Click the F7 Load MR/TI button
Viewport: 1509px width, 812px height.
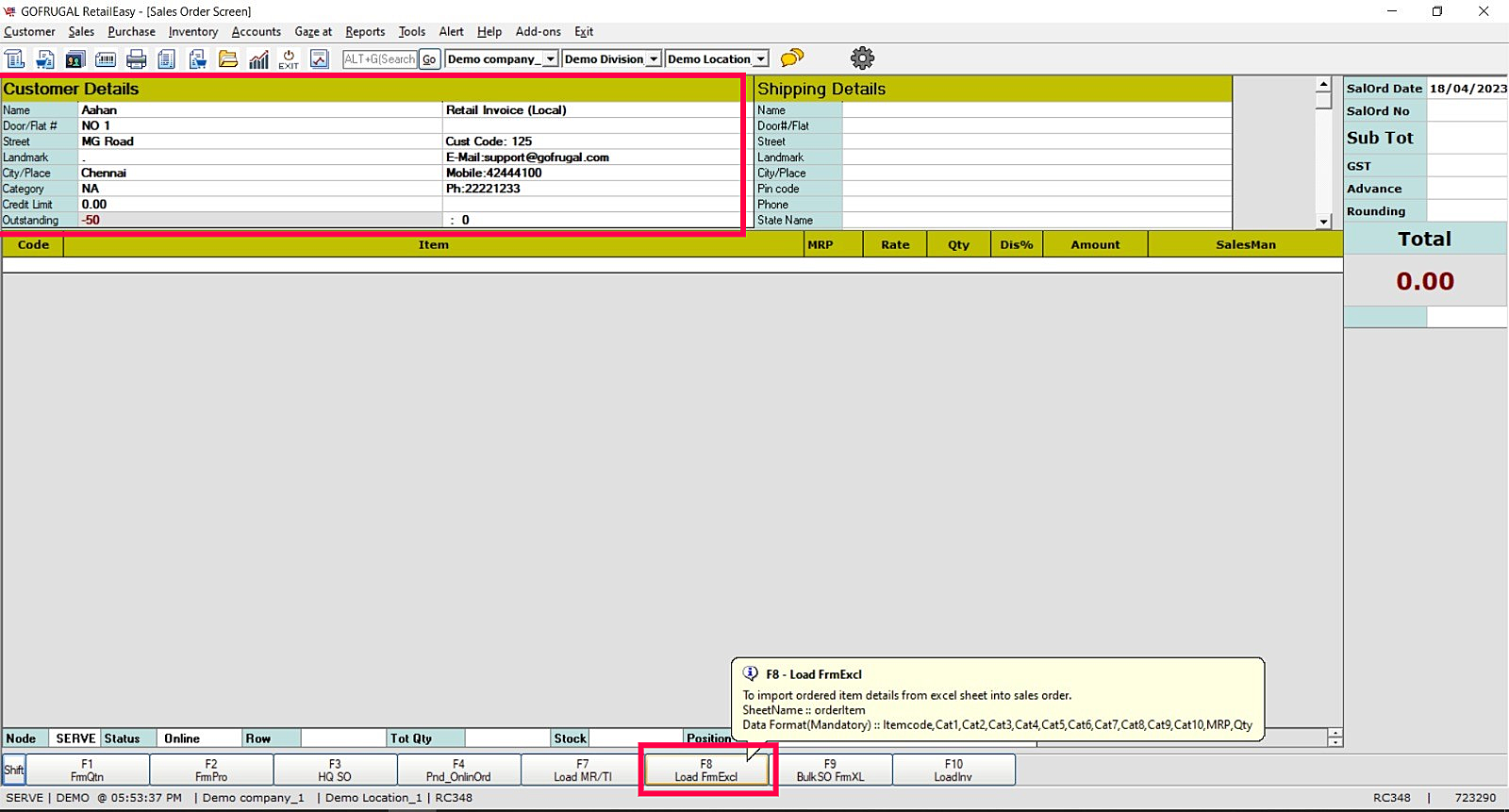[583, 770]
